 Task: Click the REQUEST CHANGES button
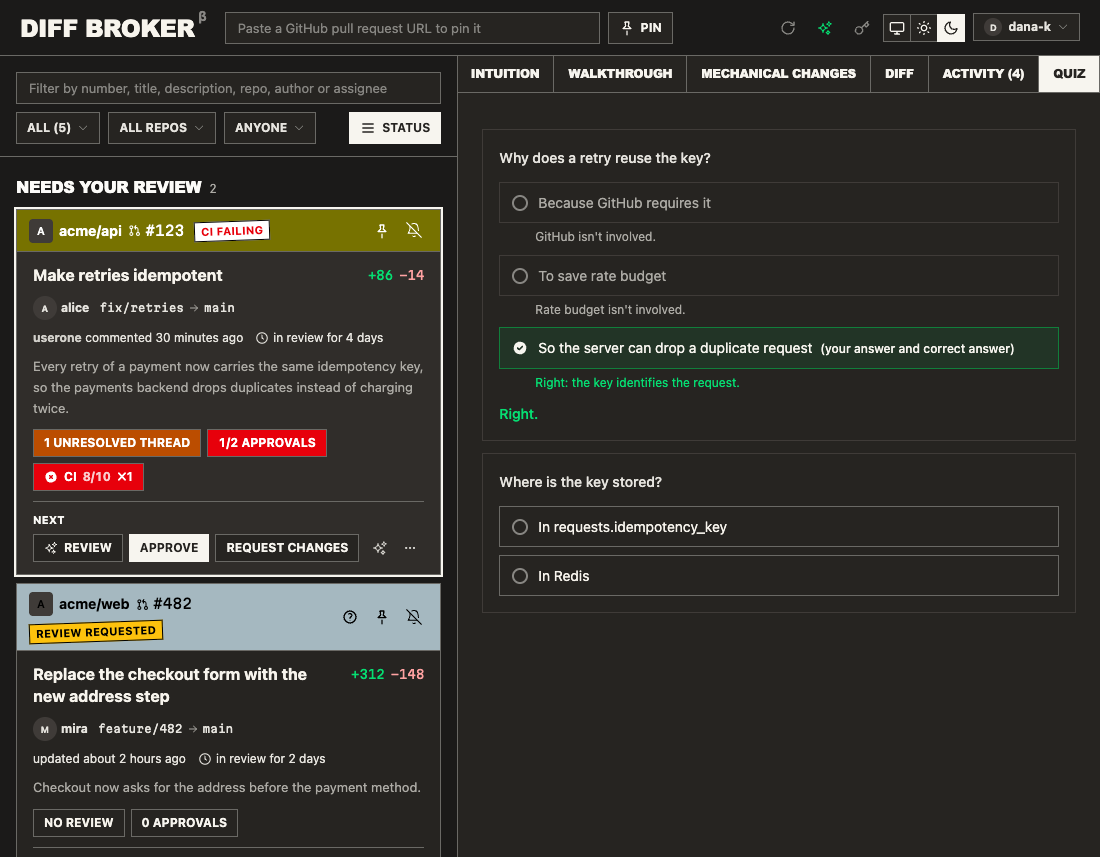point(287,548)
